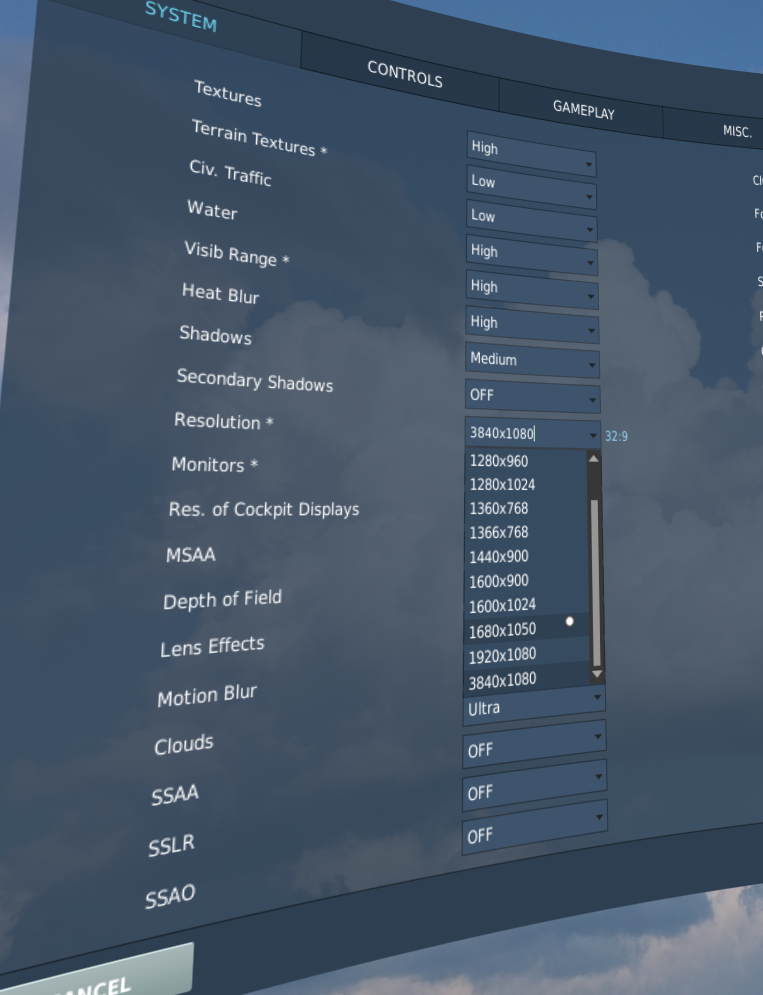
Task: Open the Shadows dropdown set to Medium
Action: 532,360
